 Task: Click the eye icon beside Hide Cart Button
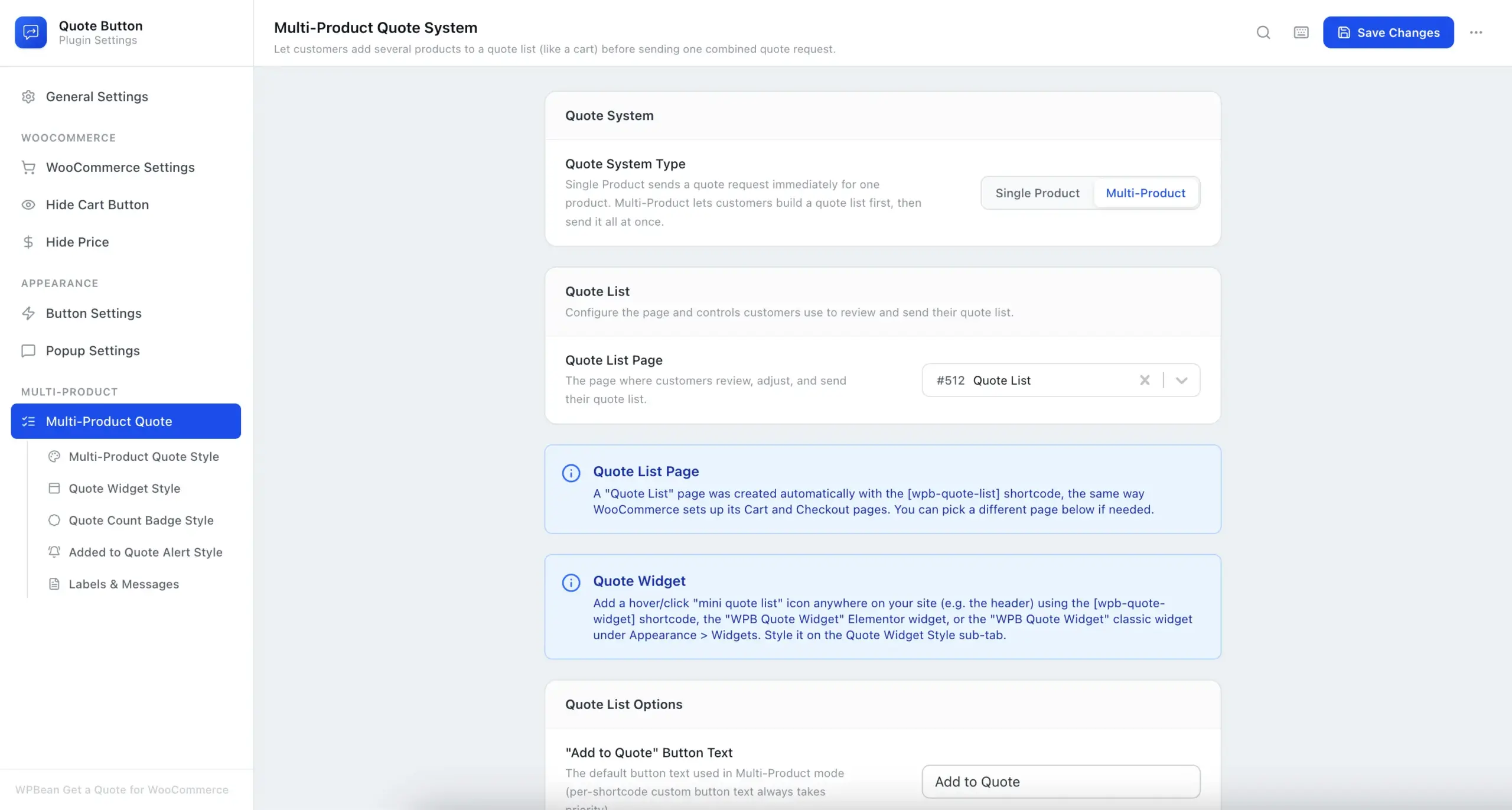[28, 204]
